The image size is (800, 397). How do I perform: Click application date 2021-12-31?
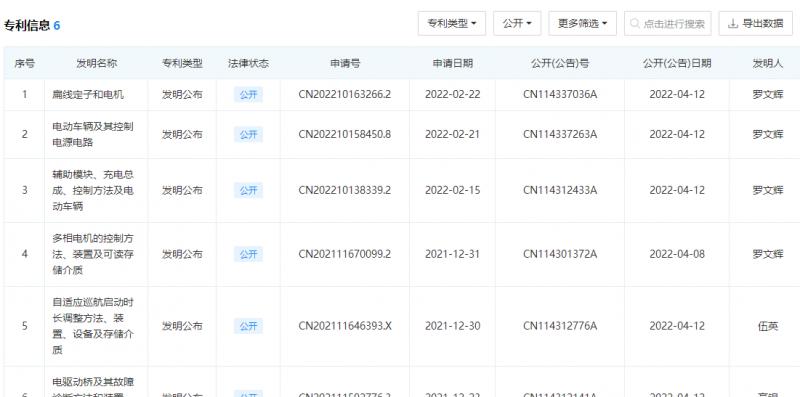point(453,254)
